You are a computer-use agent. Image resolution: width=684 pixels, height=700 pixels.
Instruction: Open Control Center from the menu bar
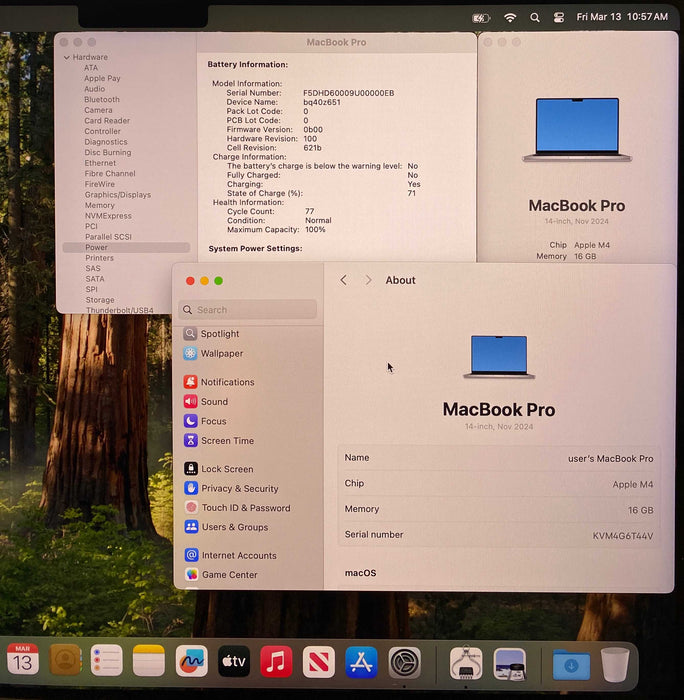[559, 17]
